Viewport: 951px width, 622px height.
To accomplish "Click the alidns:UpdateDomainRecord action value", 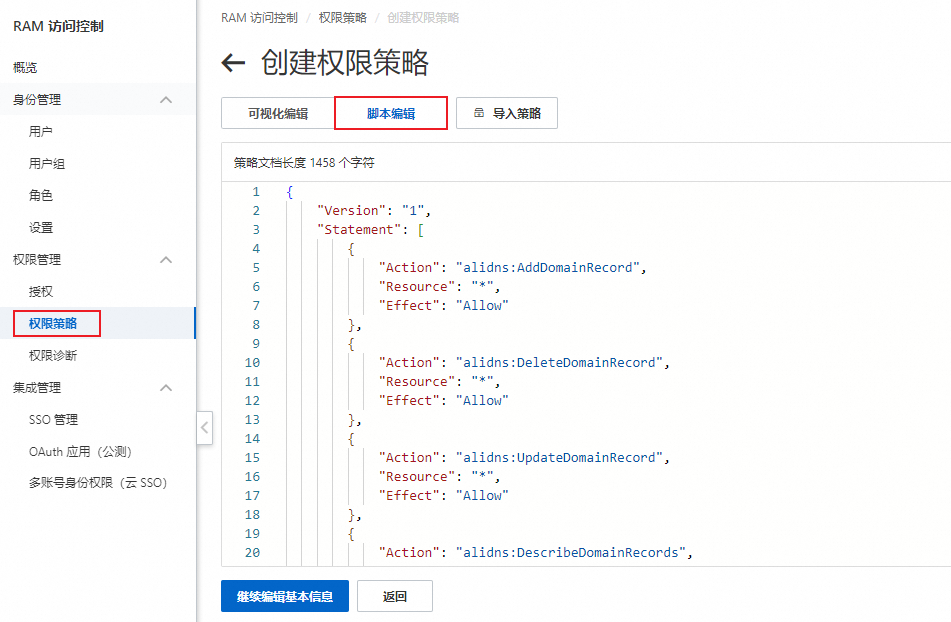I will [559, 458].
